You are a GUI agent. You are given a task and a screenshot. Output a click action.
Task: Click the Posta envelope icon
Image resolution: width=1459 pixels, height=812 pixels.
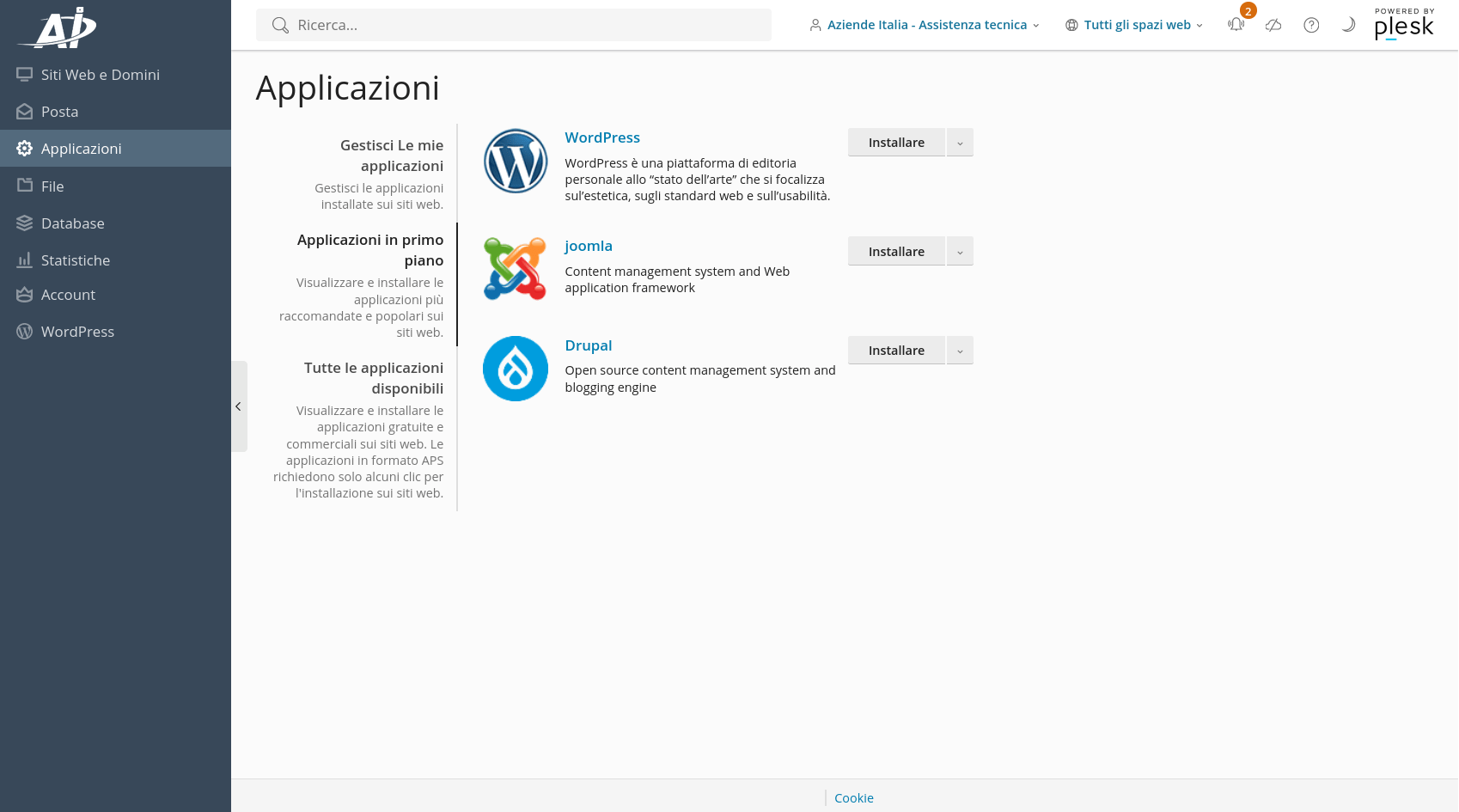24,112
